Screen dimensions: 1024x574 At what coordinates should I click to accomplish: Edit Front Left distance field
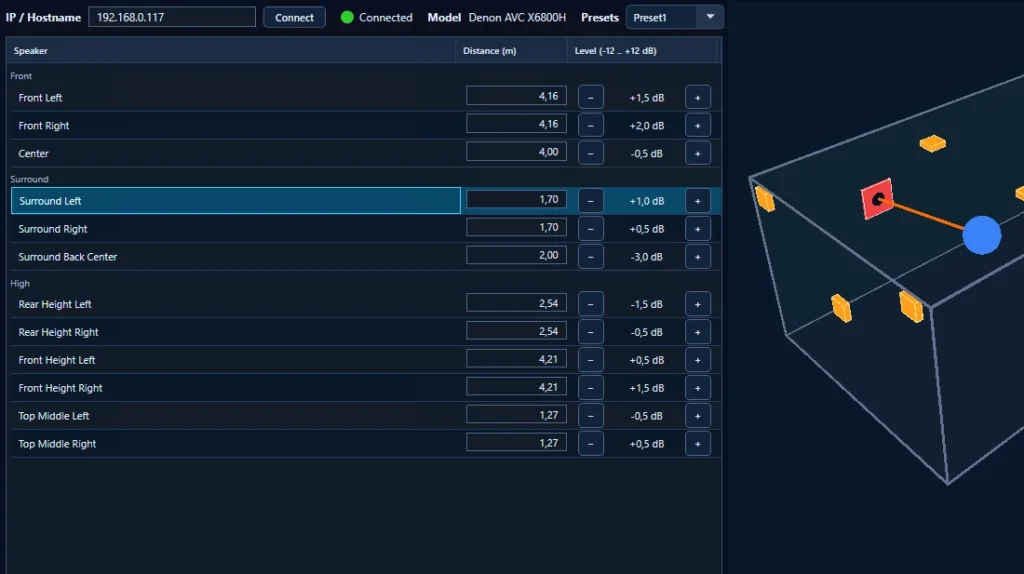click(516, 96)
